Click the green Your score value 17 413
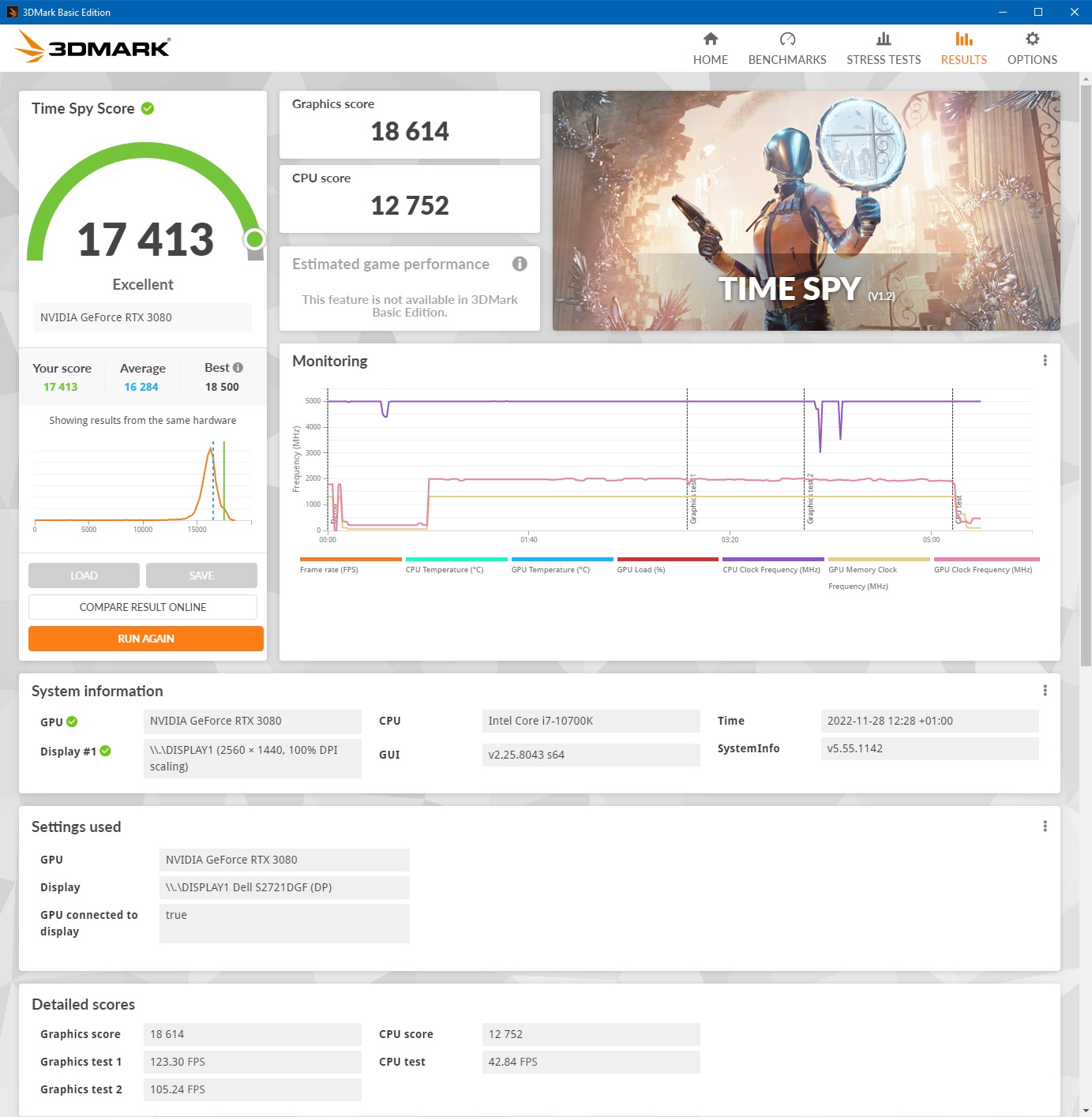Image resolution: width=1092 pixels, height=1117 pixels. [61, 387]
